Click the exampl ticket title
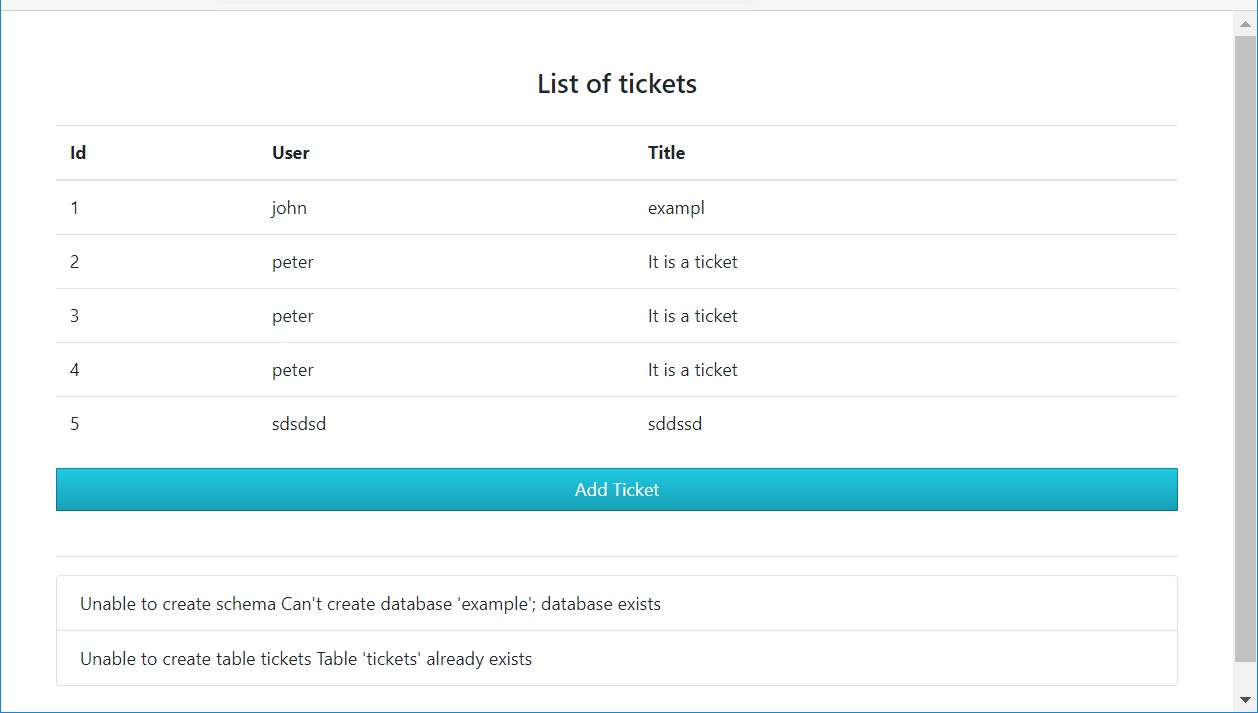 click(x=676, y=208)
